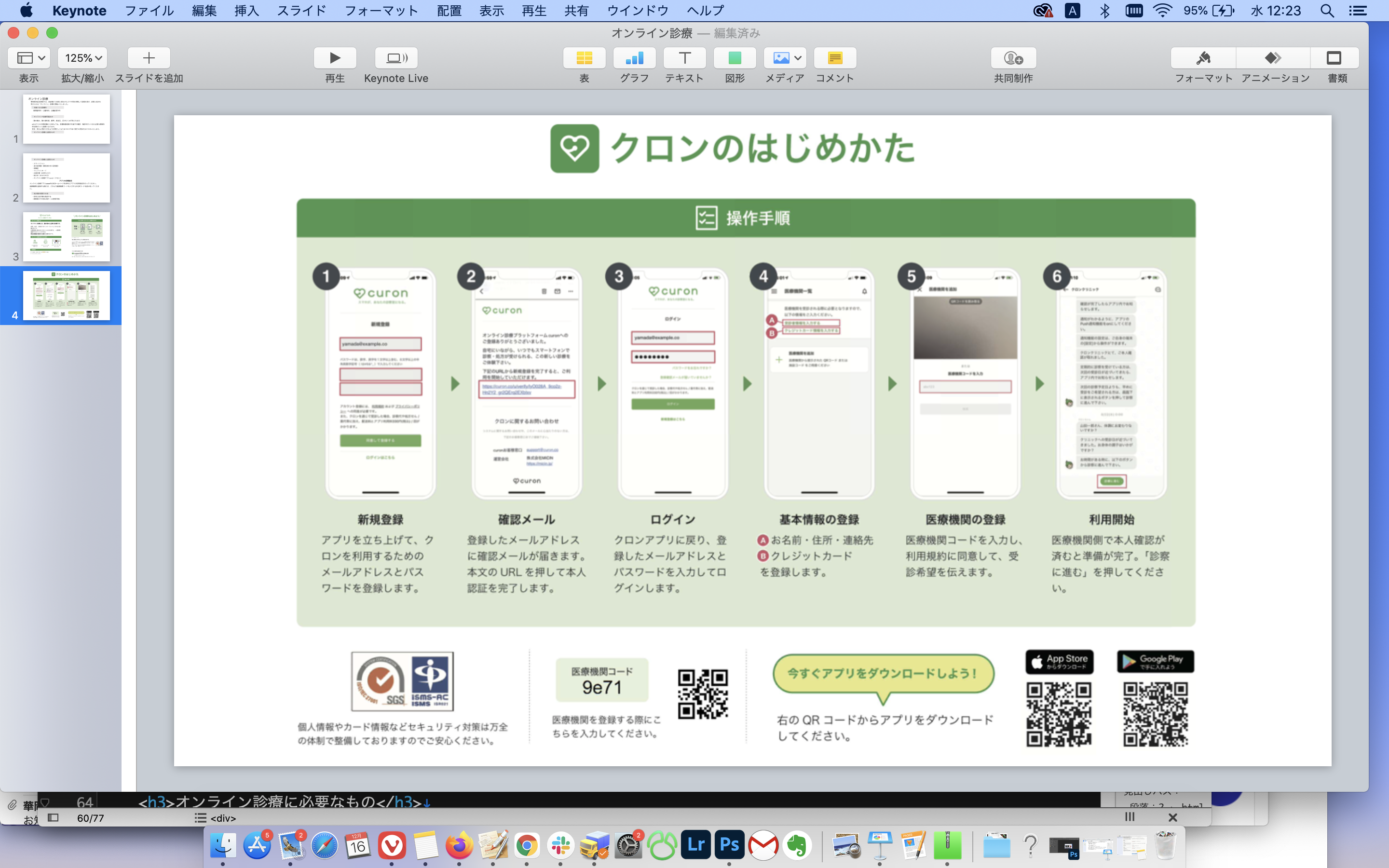
Task: Select slide 2 thumbnail in navigator
Action: click(66, 178)
